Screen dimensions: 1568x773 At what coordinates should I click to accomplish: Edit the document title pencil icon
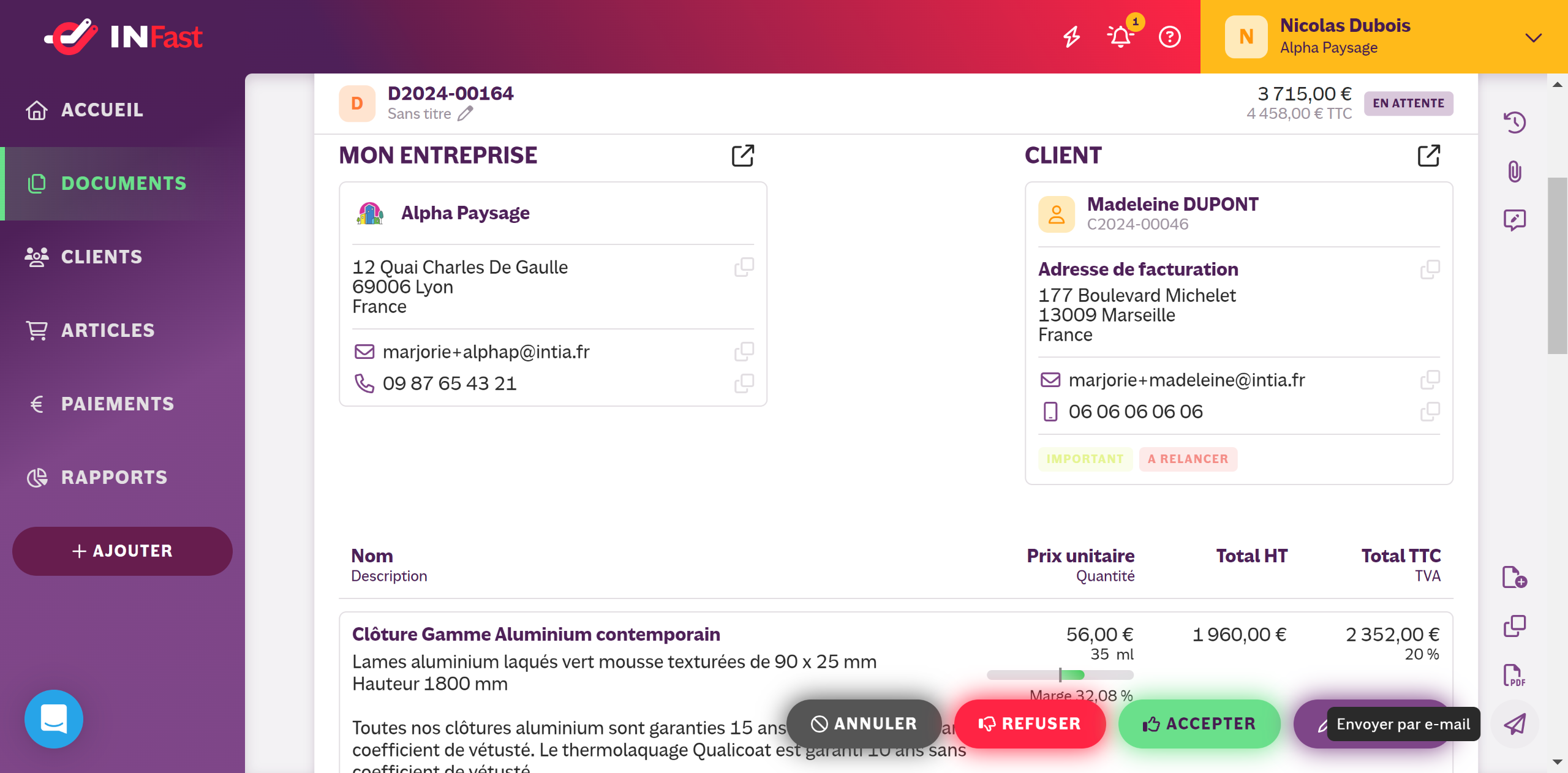(466, 113)
